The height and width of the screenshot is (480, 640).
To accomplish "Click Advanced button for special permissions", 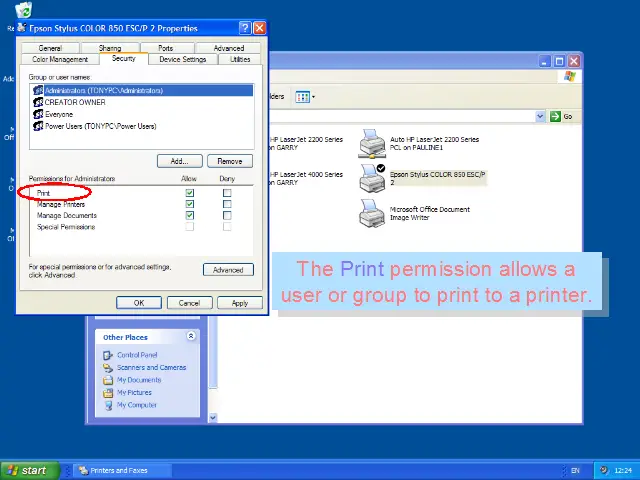I will coord(228,270).
